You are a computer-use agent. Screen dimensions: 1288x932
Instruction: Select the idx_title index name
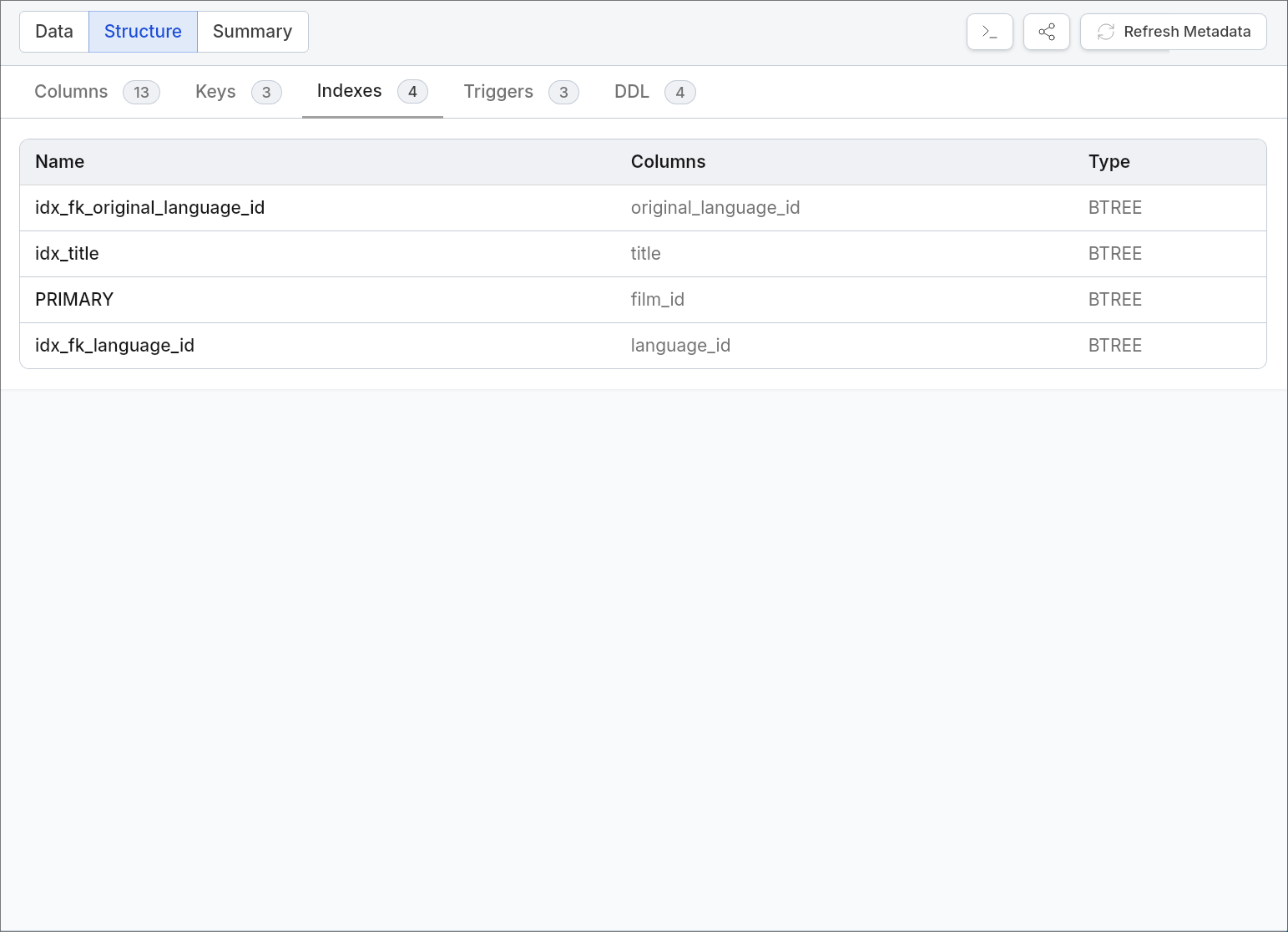click(67, 254)
